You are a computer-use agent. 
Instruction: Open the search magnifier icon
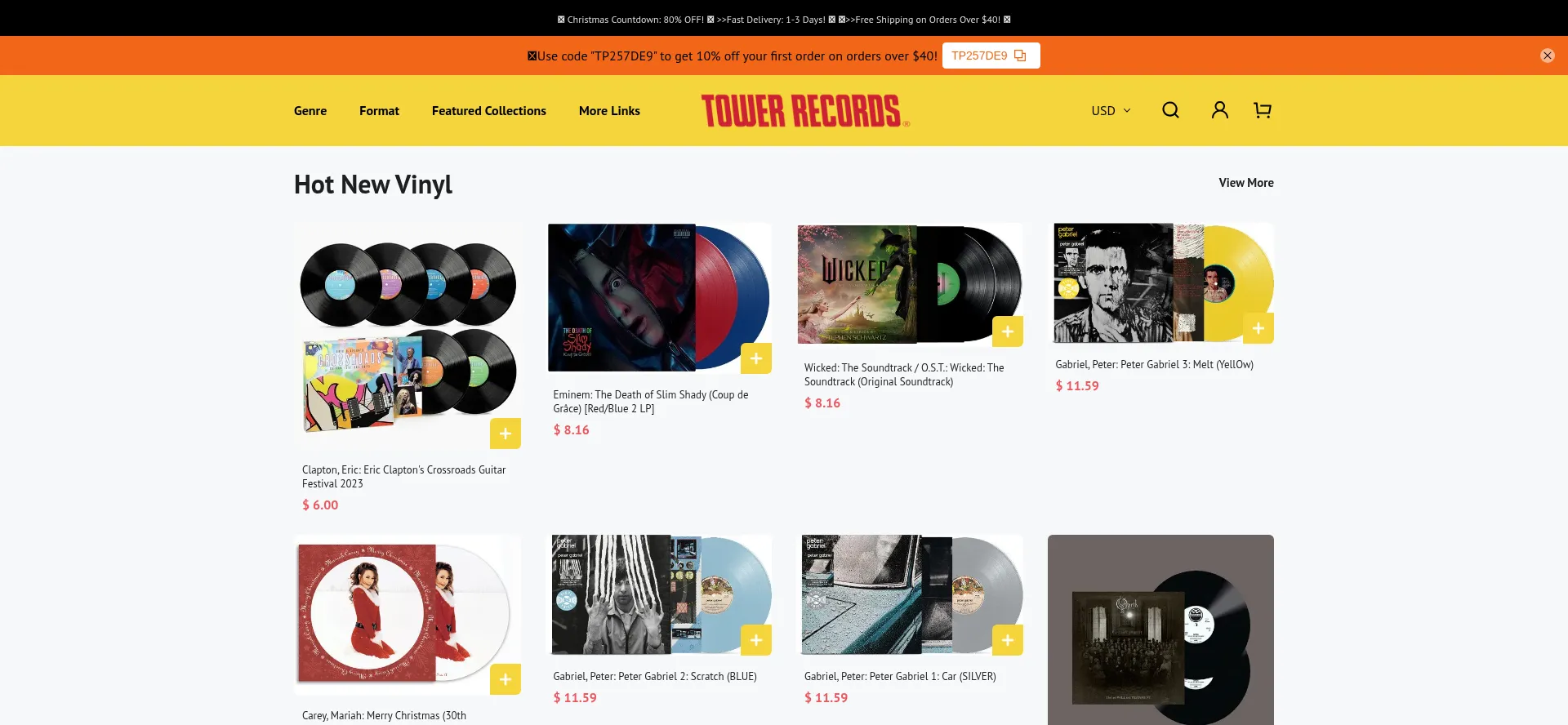(x=1170, y=110)
